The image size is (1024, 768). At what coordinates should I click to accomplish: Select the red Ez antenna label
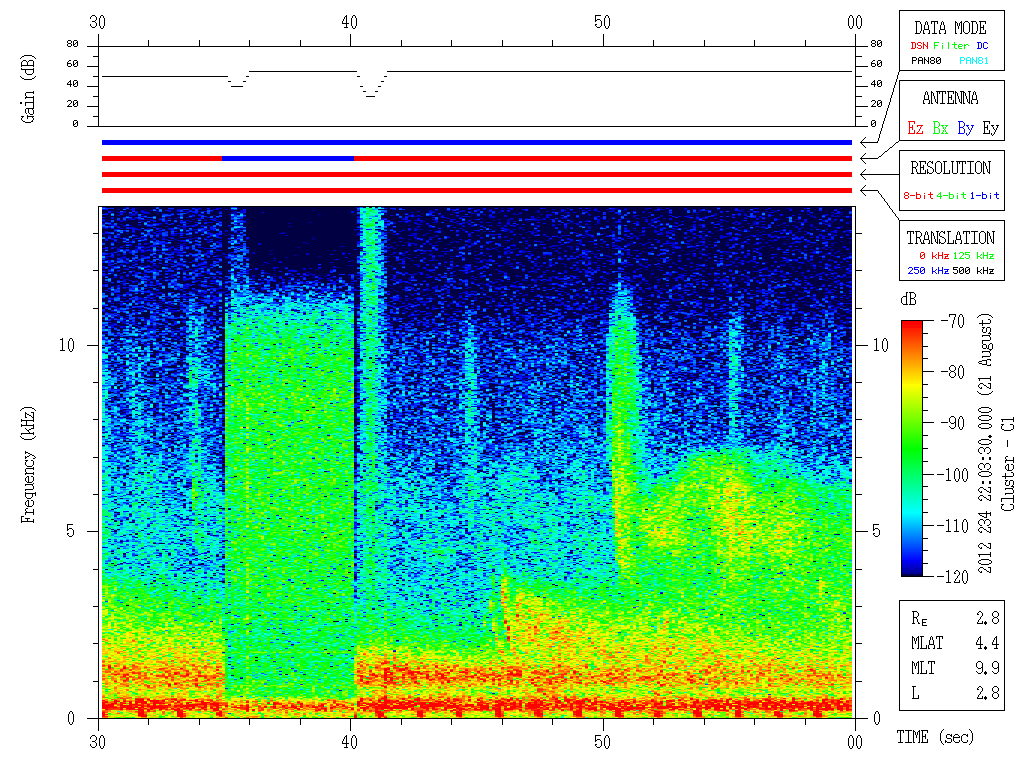tap(915, 128)
